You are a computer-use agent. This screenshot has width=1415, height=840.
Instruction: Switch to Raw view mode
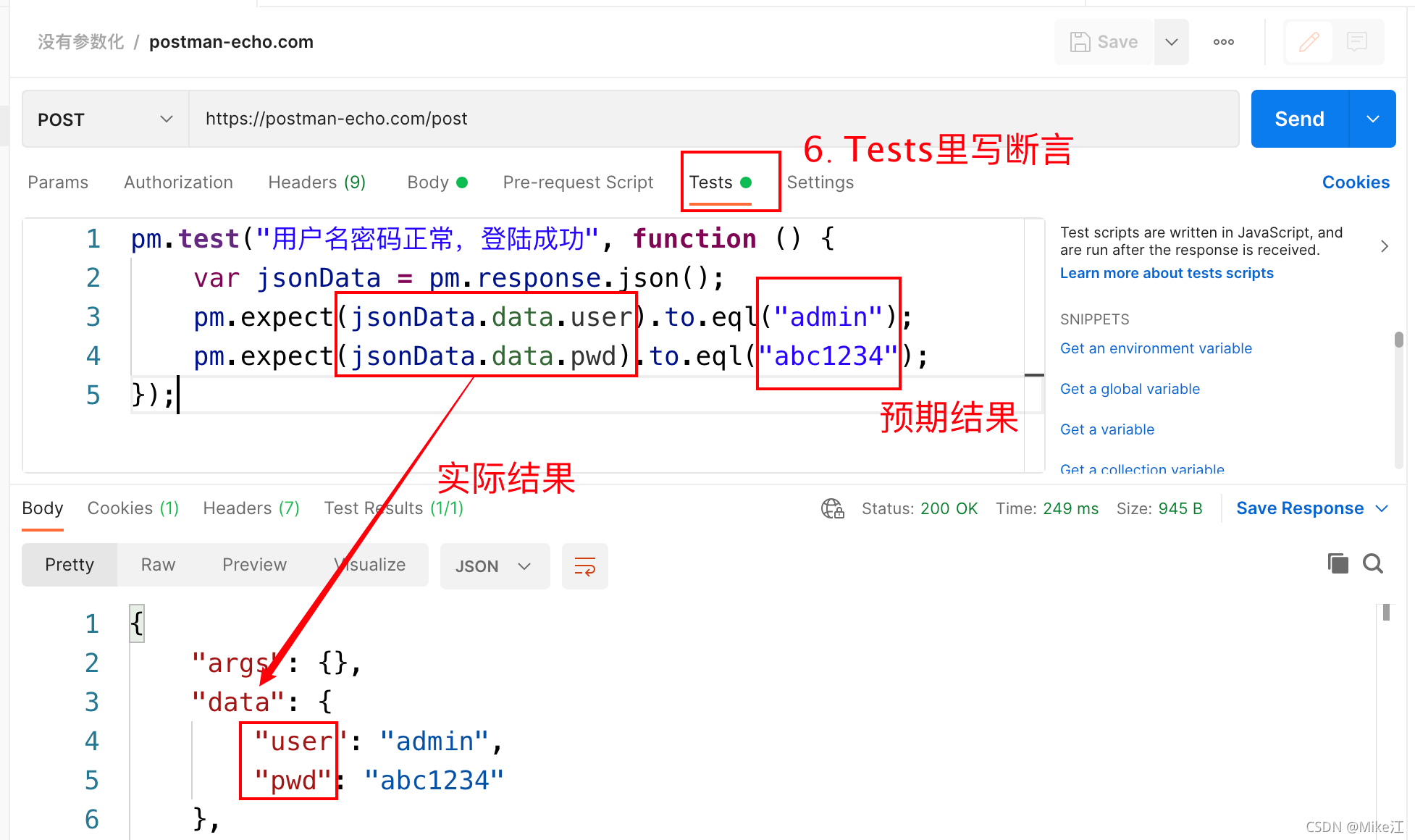click(x=158, y=565)
